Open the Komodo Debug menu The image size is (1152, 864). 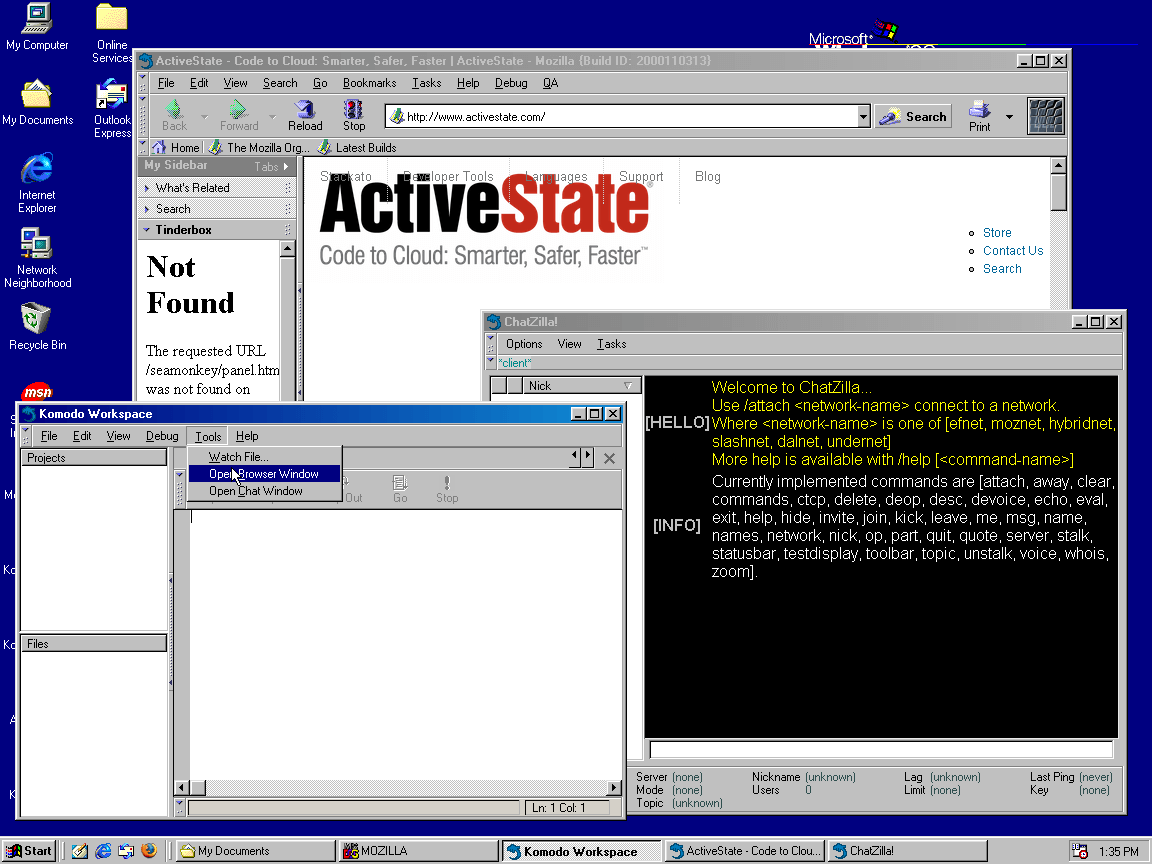[x=162, y=436]
